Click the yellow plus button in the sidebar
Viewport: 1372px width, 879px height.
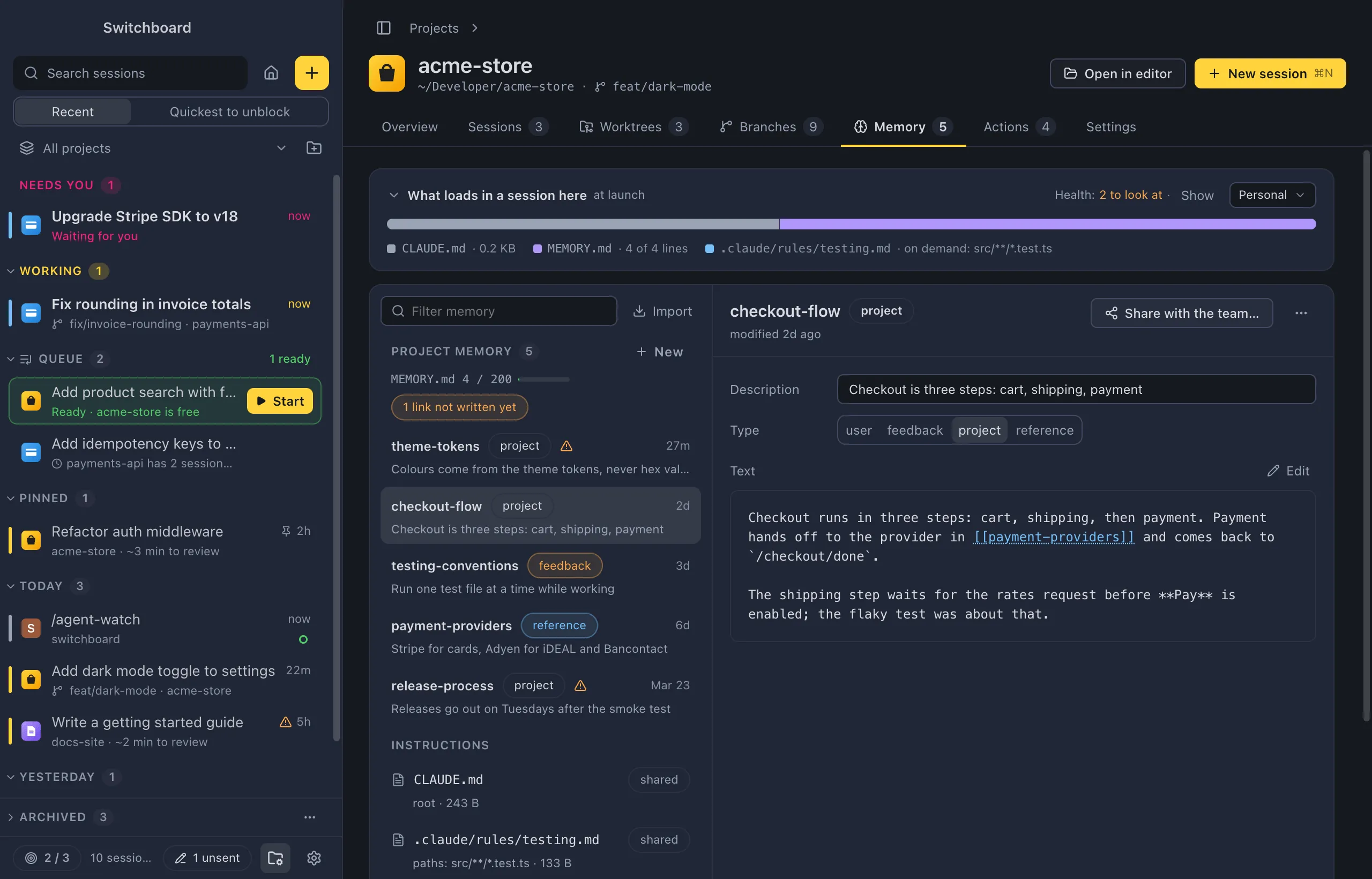[311, 73]
